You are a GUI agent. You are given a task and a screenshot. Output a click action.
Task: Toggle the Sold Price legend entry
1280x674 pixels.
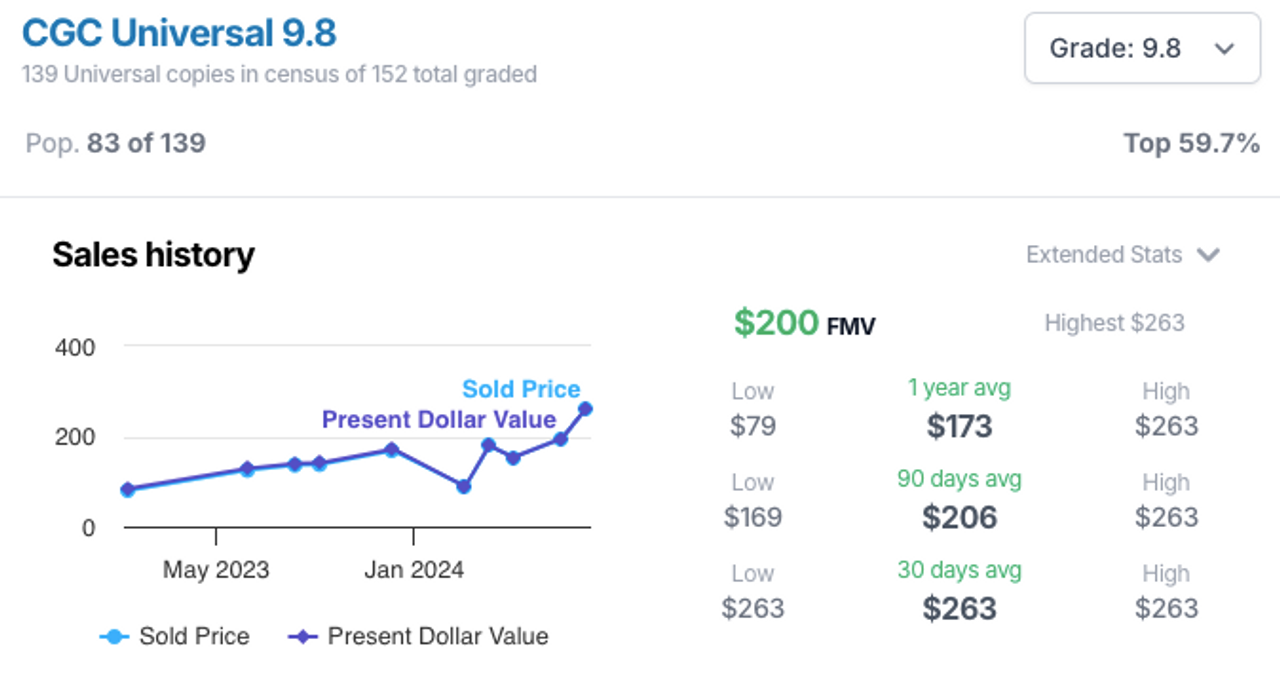(x=175, y=636)
